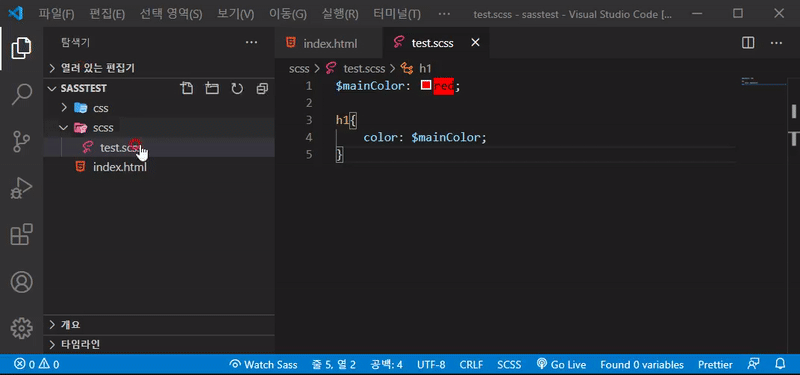The height and width of the screenshot is (375, 800).
Task: Start Watch Sass in status bar
Action: [x=263, y=364]
